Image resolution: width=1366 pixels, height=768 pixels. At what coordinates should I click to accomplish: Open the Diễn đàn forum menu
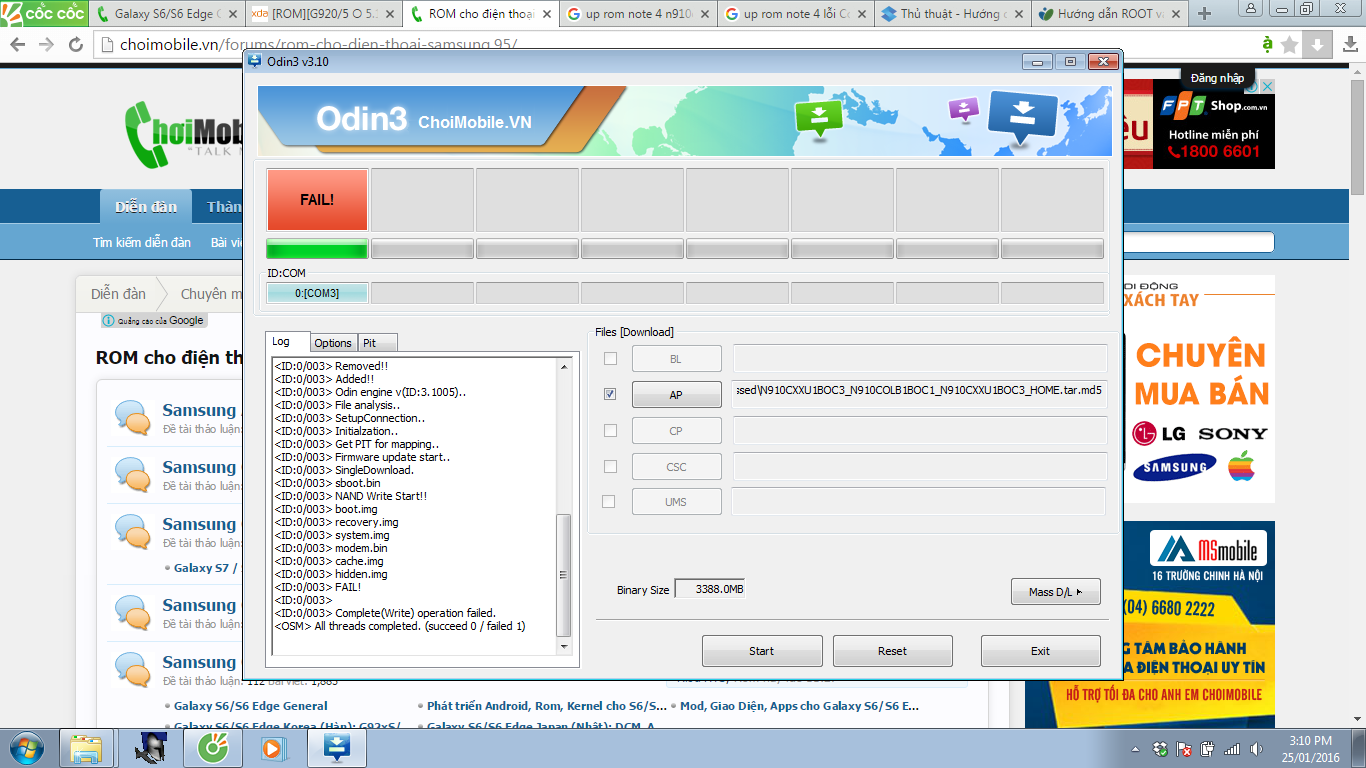[146, 207]
